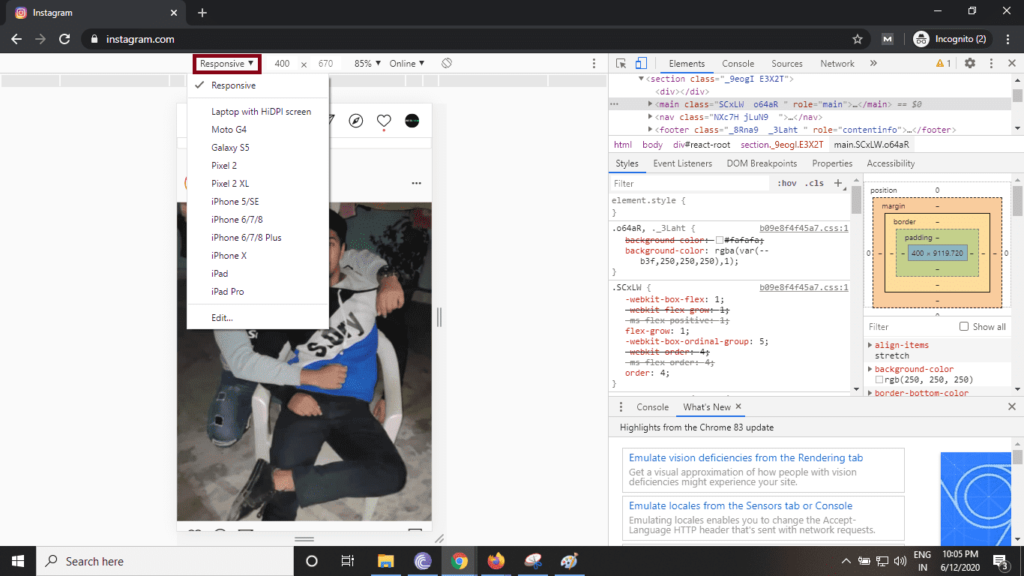1024x576 pixels.
Task: Click the rotate screen icon
Action: pyautogui.click(x=447, y=63)
